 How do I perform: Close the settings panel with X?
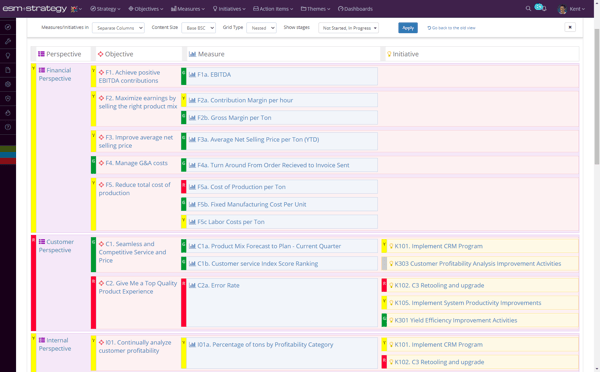[x=570, y=27]
